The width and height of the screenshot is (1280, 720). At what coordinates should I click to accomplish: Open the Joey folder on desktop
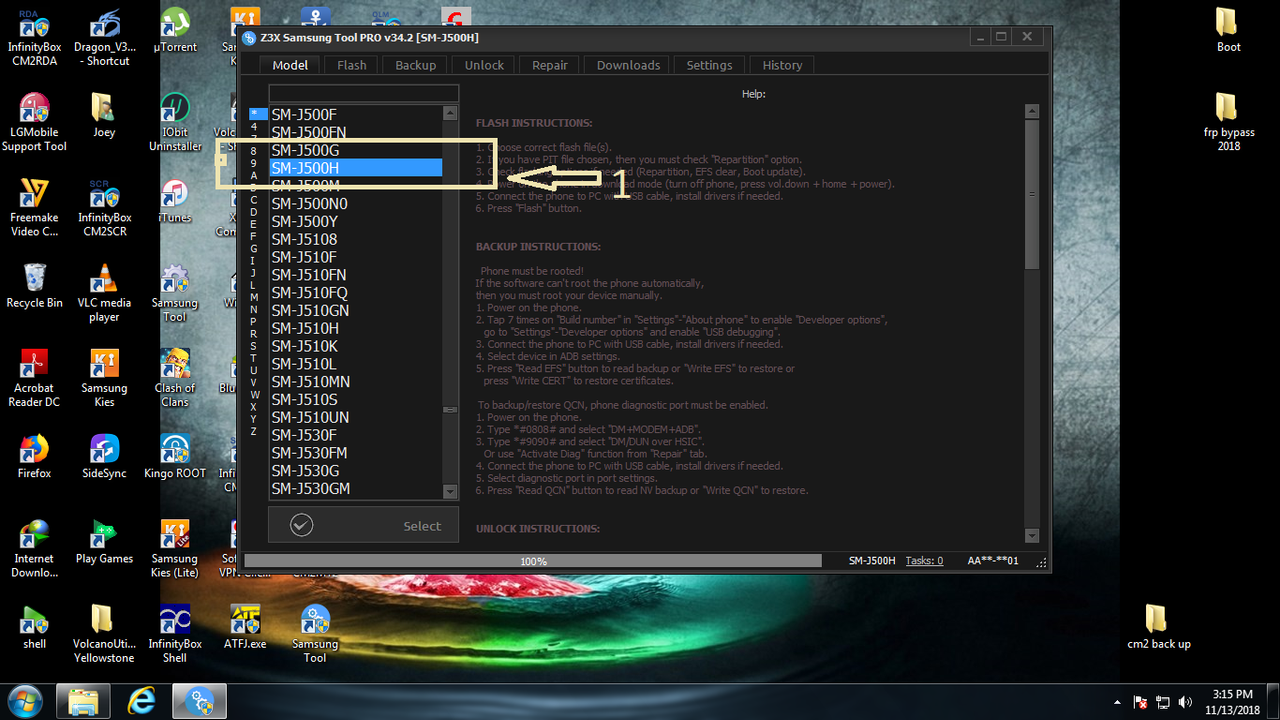[x=104, y=116]
